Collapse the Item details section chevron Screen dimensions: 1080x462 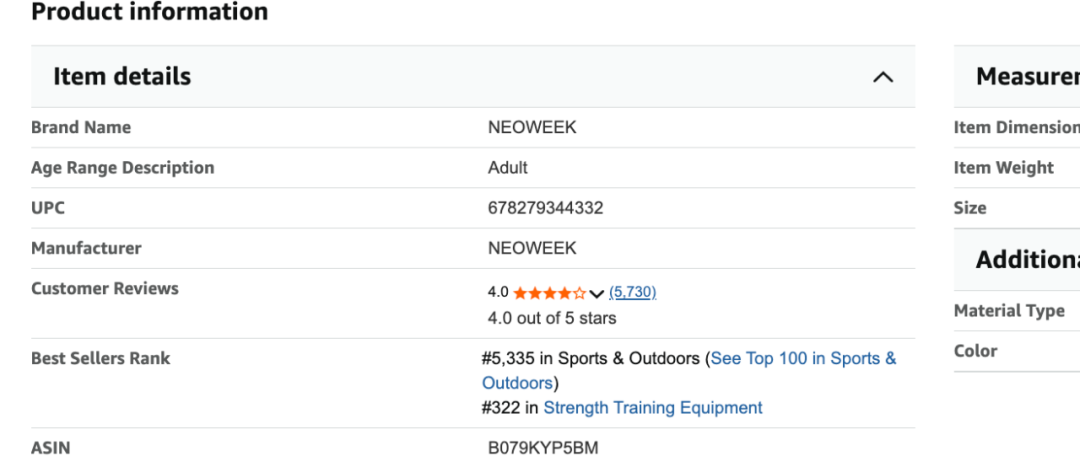coord(882,77)
